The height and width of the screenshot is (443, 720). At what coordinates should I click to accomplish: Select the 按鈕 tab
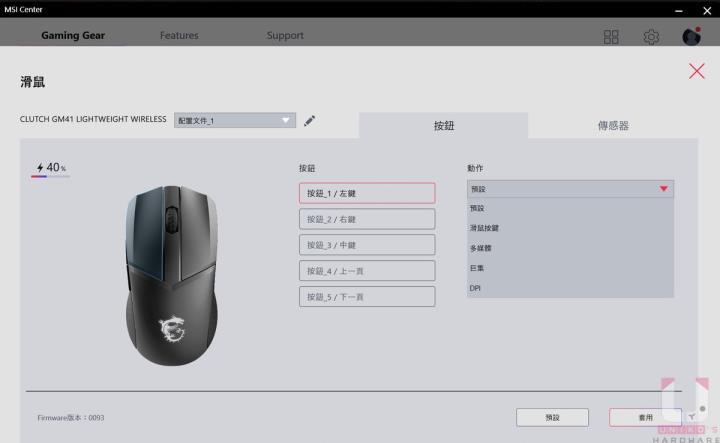pos(444,125)
